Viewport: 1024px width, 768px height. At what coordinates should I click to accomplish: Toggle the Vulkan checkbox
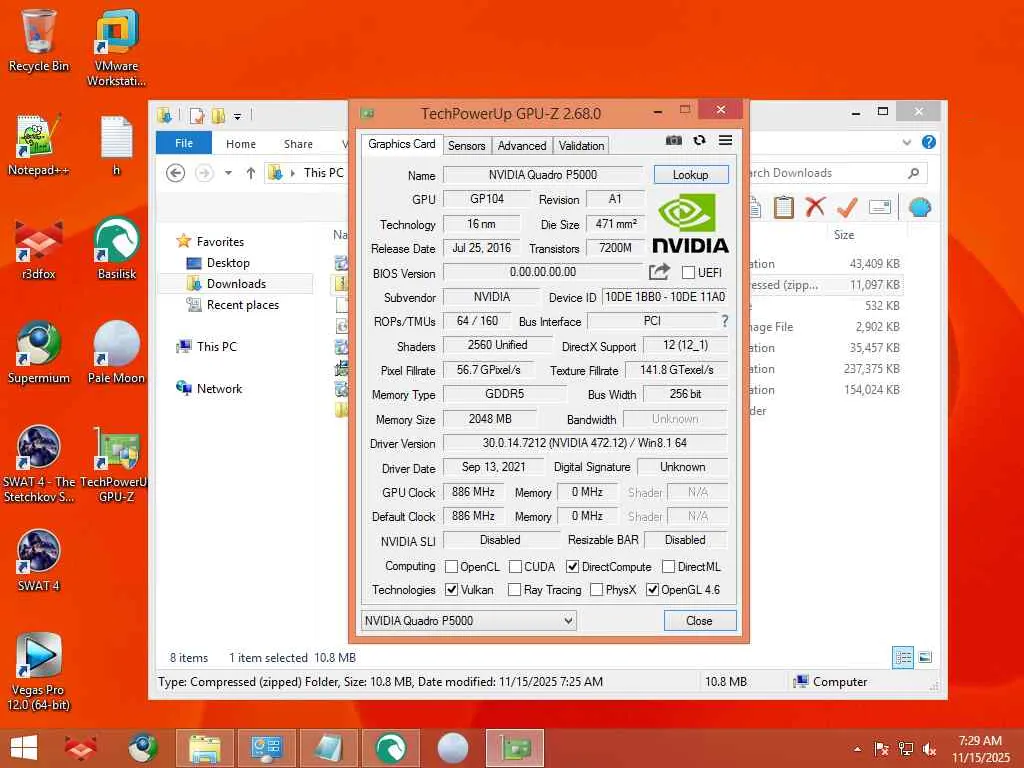click(x=451, y=590)
